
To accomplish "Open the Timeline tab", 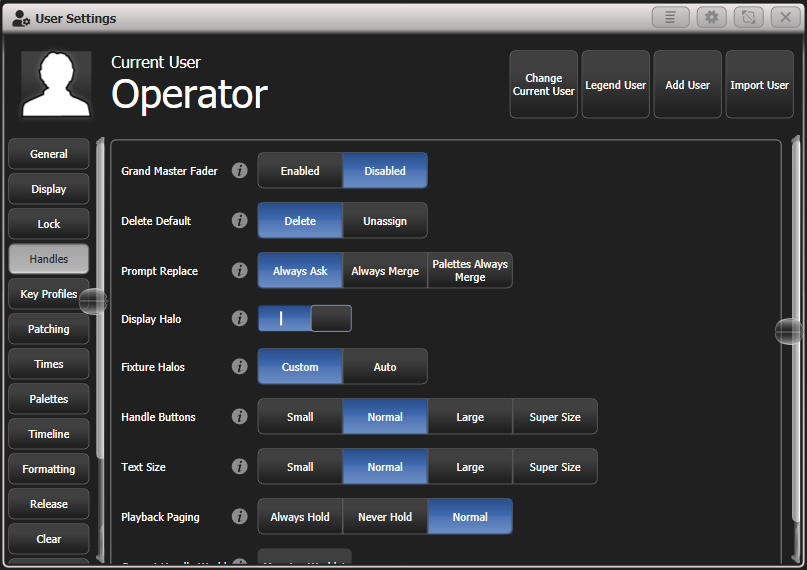I will click(x=48, y=433).
